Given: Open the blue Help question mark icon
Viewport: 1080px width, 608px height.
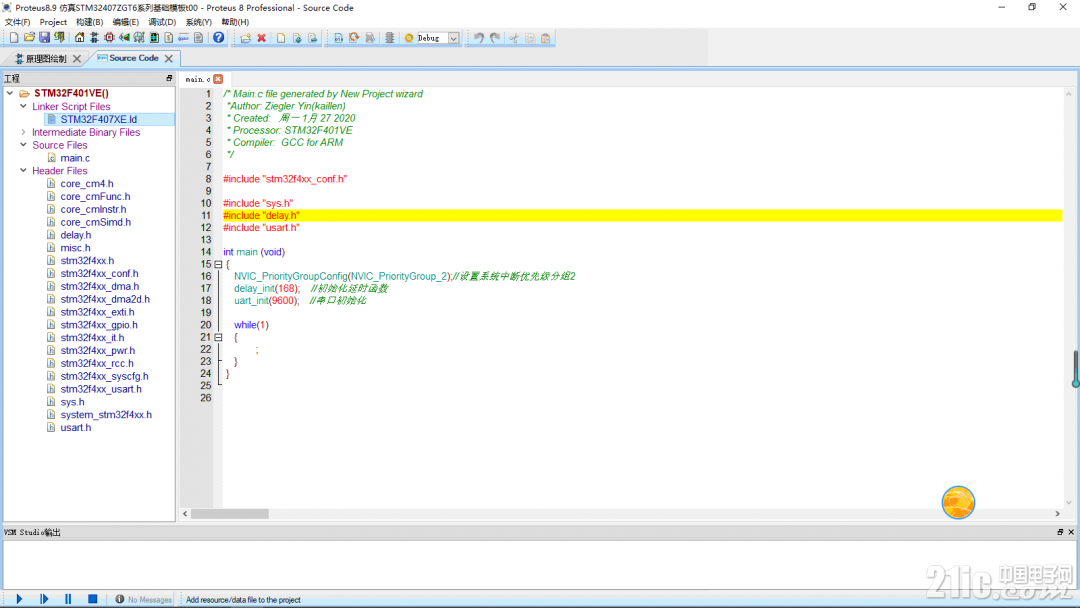Looking at the screenshot, I should click(218, 38).
